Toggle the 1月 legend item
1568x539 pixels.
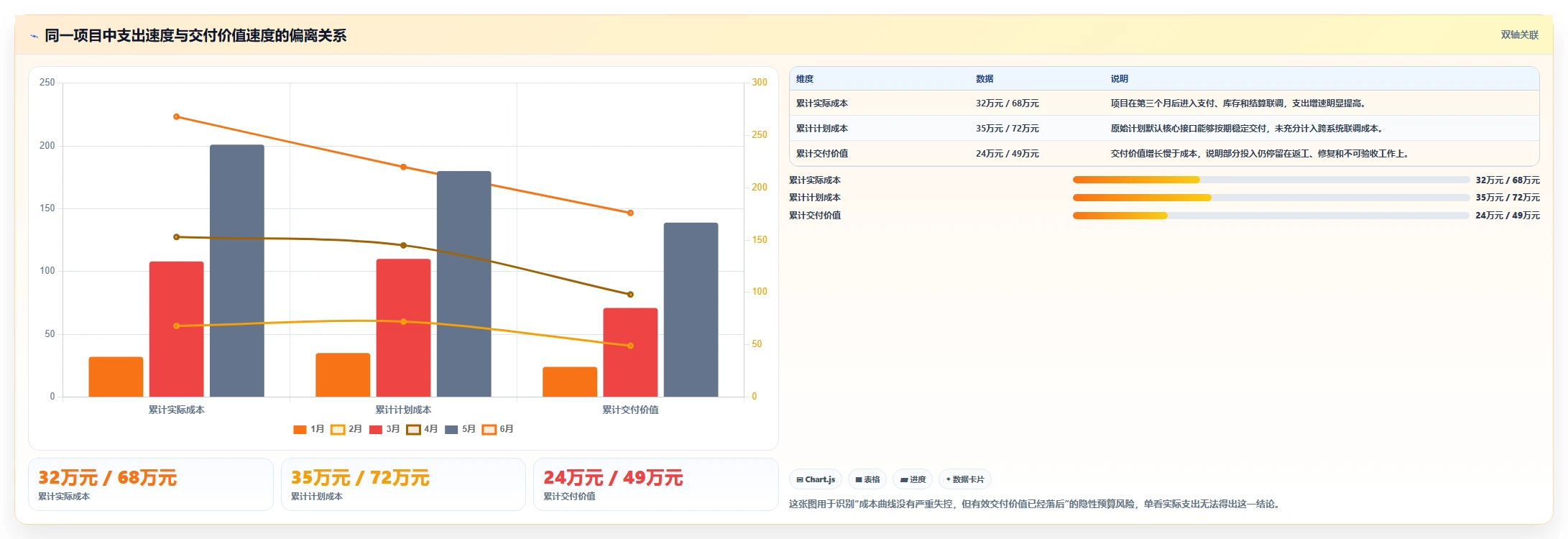(309, 429)
